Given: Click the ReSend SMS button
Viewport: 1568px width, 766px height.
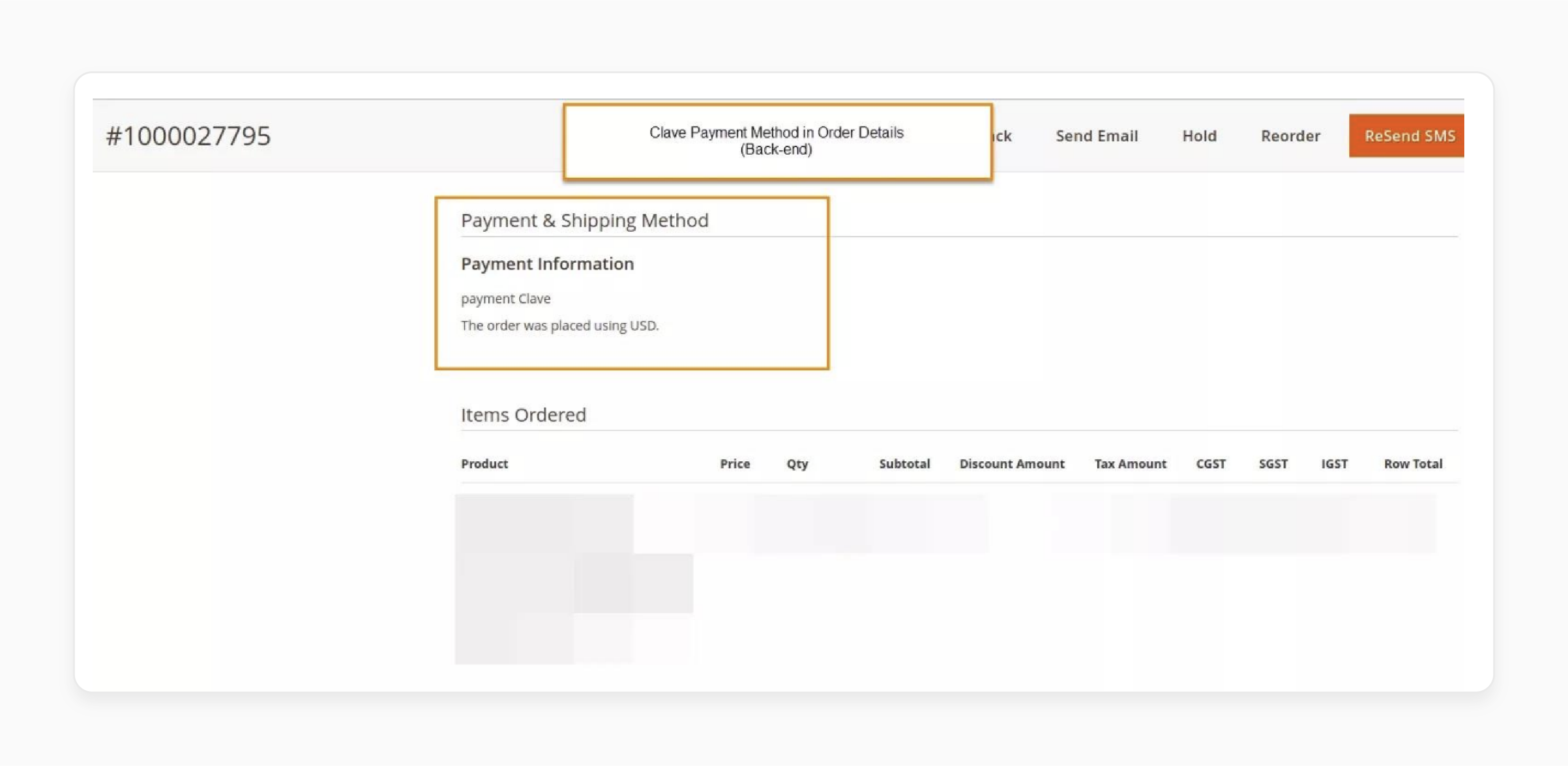Looking at the screenshot, I should pyautogui.click(x=1406, y=135).
